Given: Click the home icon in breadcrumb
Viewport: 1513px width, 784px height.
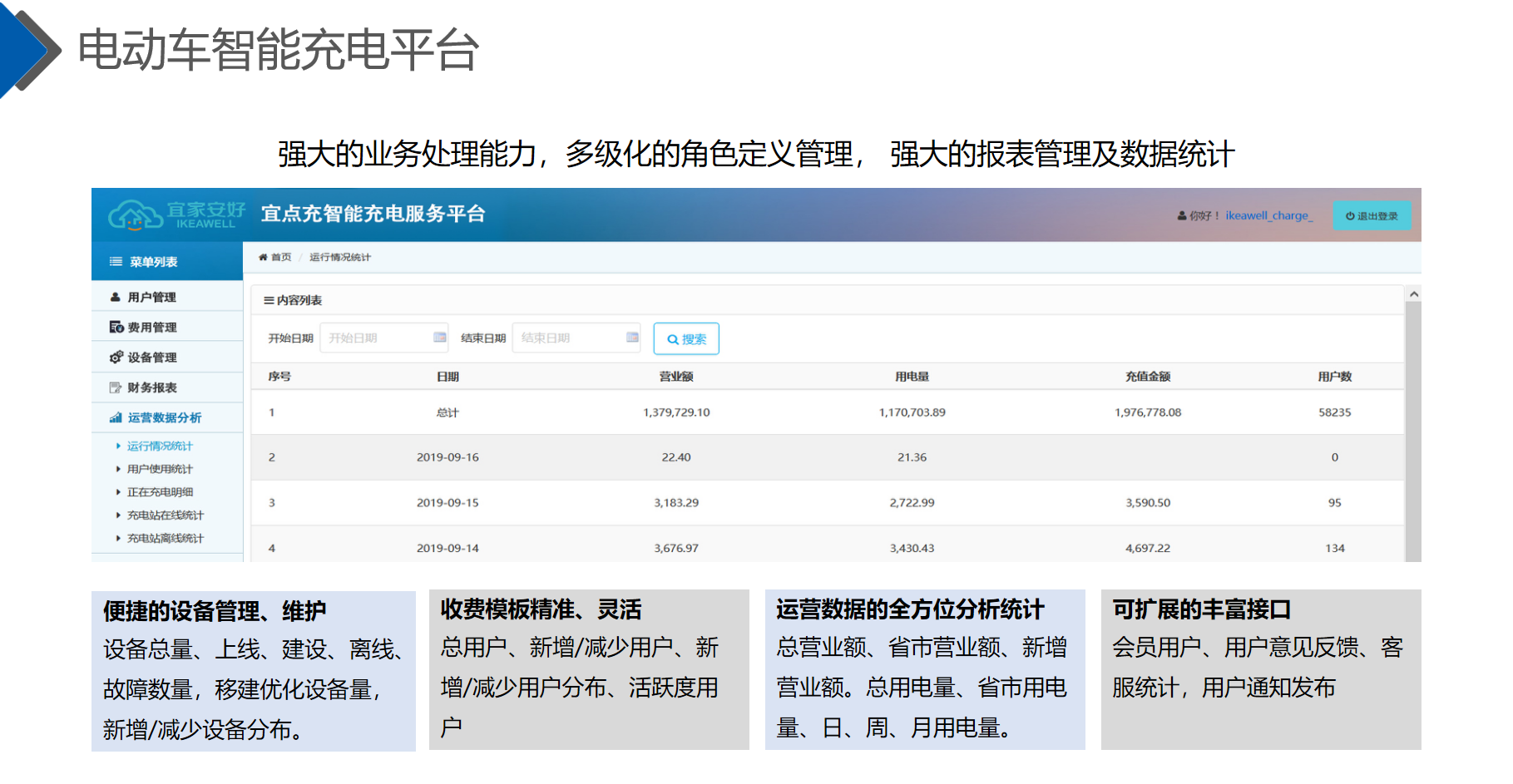Looking at the screenshot, I should tap(263, 257).
